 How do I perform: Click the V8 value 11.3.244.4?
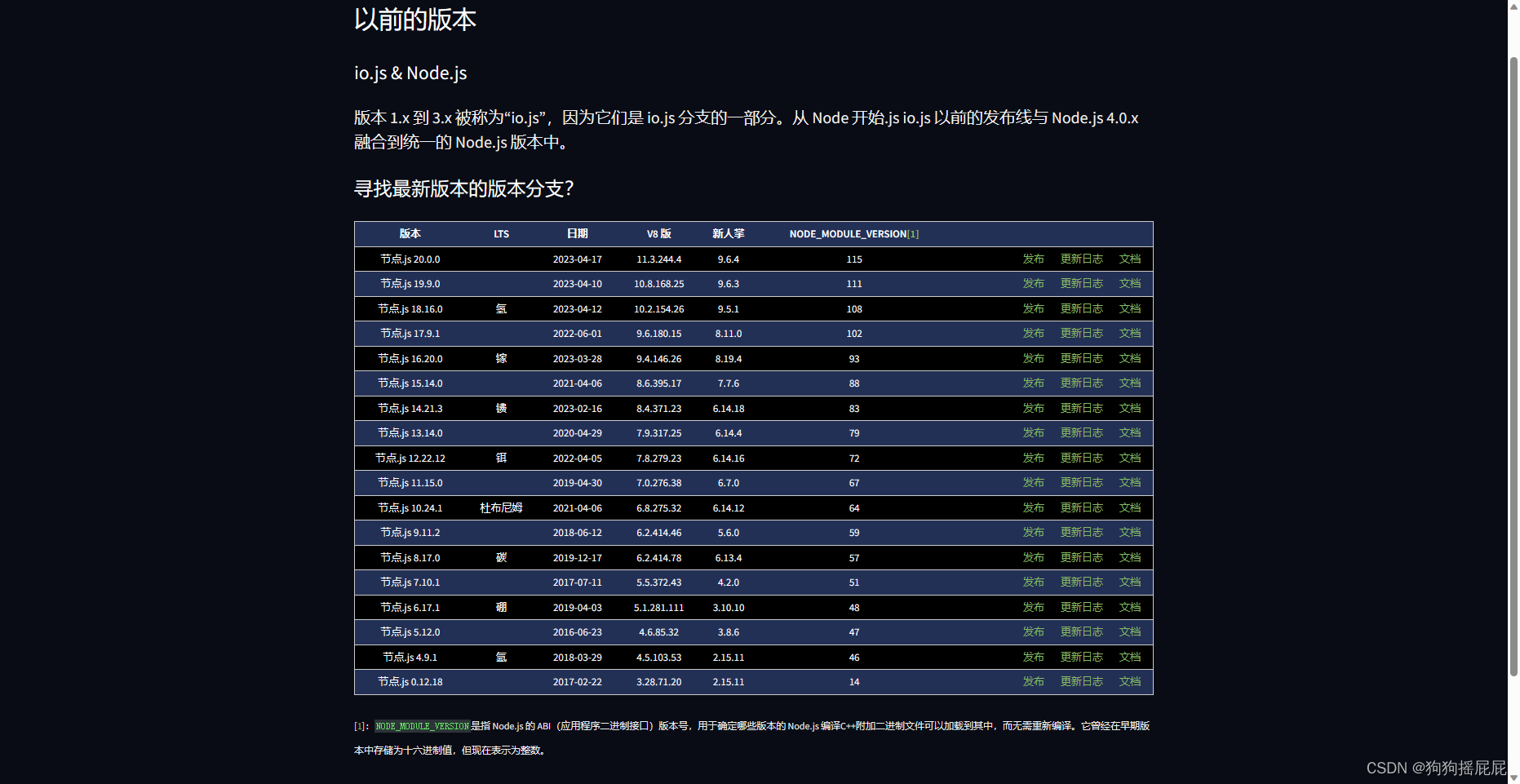click(x=658, y=259)
